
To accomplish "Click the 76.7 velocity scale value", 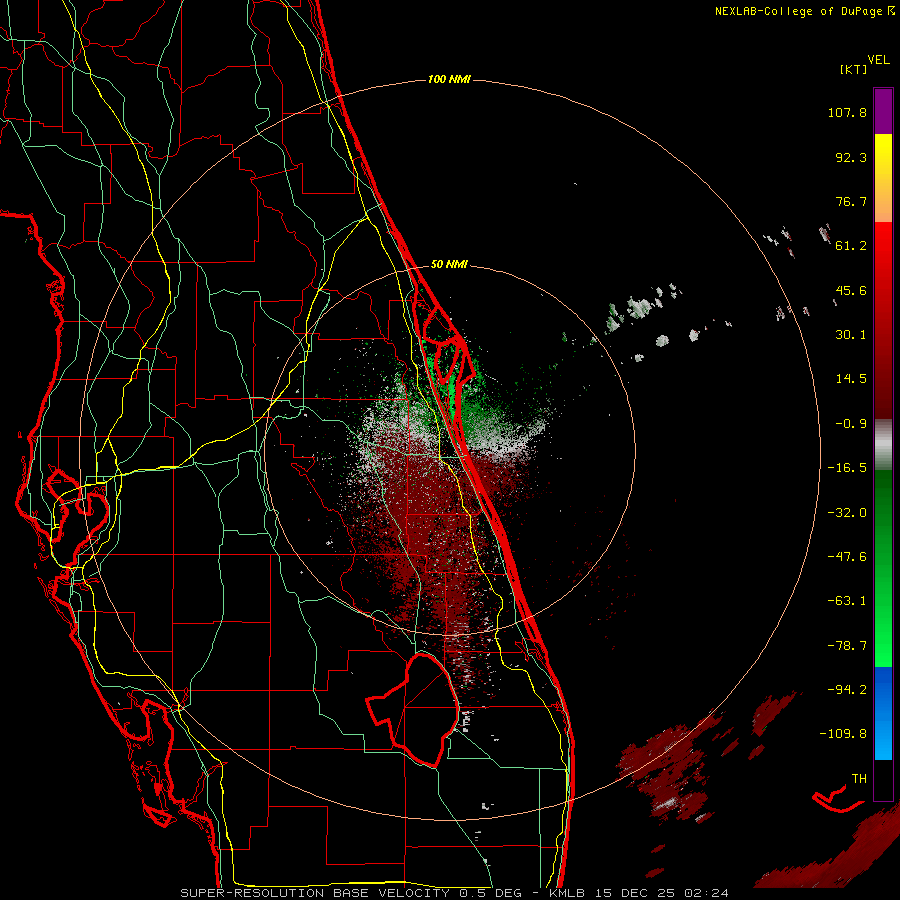I will [851, 201].
